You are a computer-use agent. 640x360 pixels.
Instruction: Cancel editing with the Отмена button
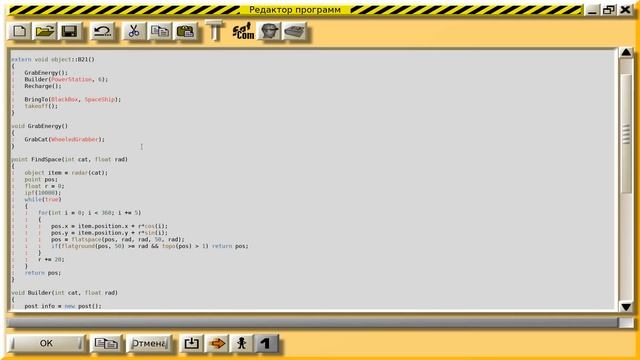point(149,343)
